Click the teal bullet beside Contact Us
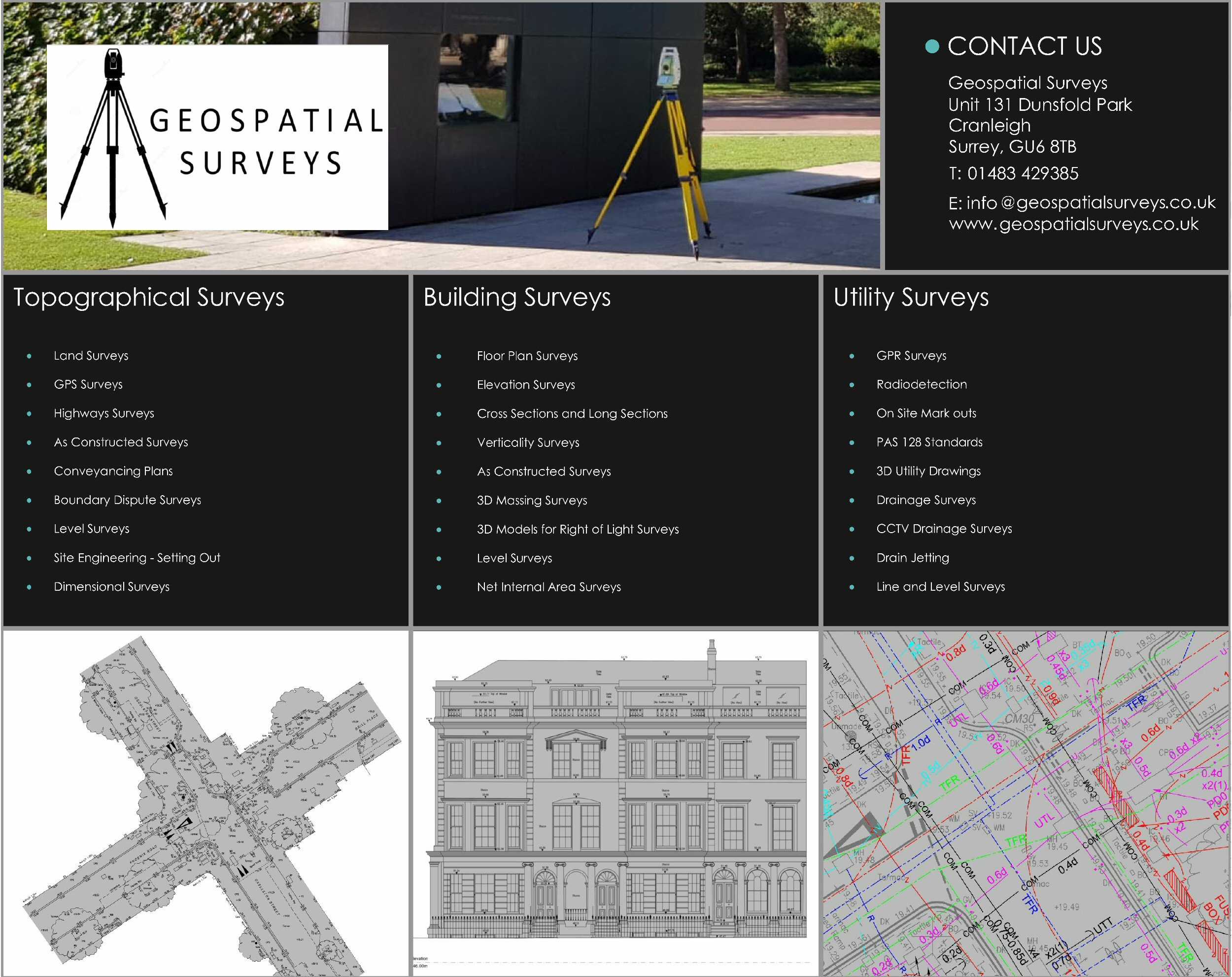The image size is (1232, 977). click(x=931, y=46)
